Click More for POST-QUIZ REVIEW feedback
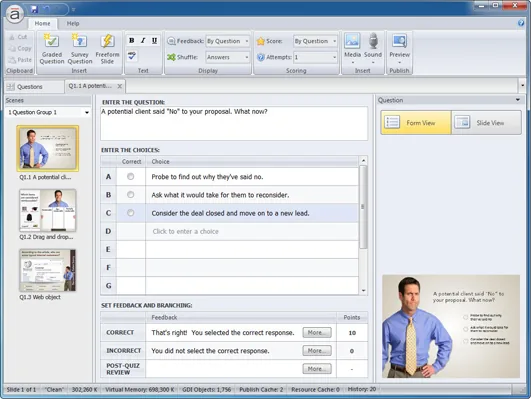The width and height of the screenshot is (531, 399). click(317, 369)
